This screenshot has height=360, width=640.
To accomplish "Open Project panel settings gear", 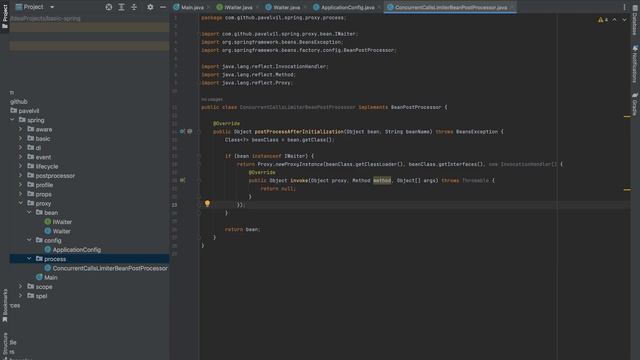I will point(150,7).
